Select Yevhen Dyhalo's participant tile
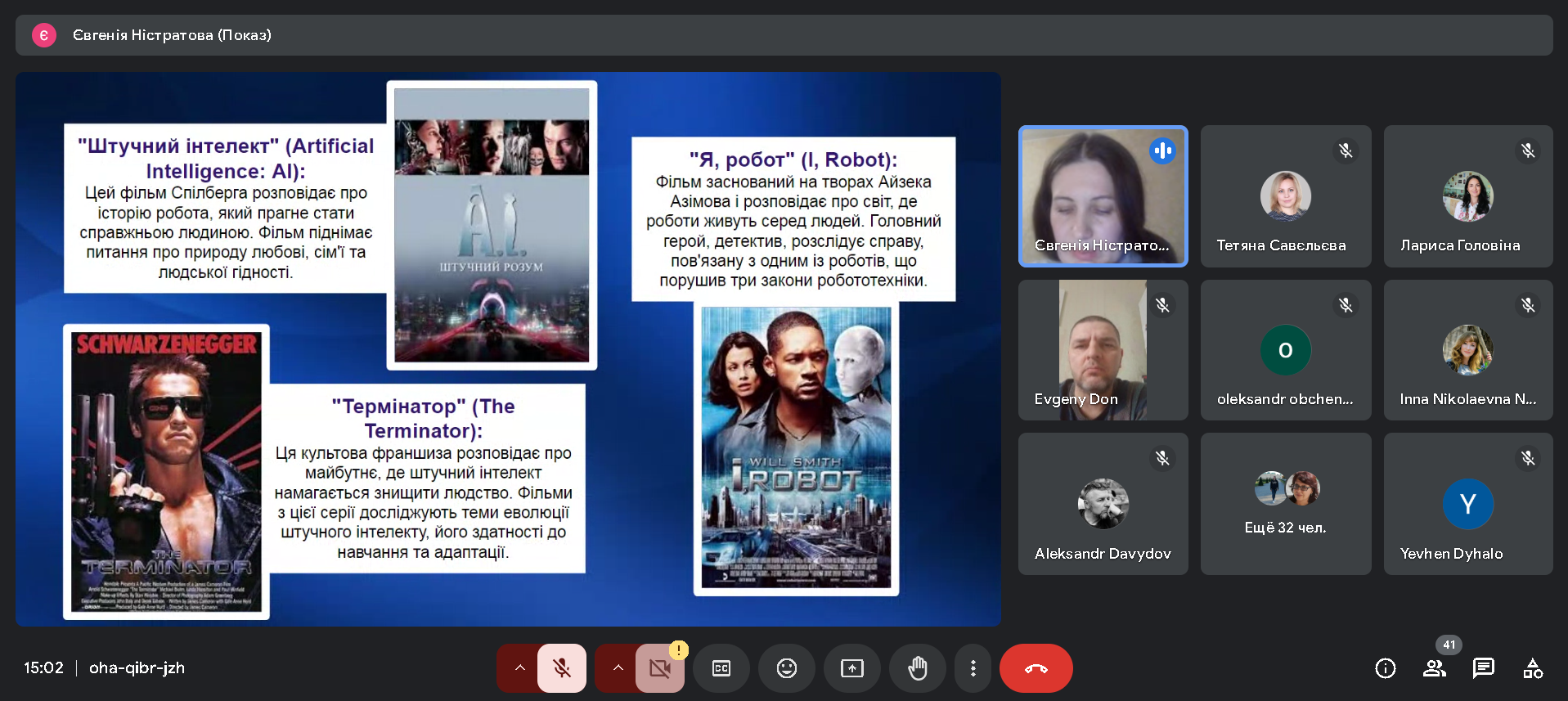This screenshot has height=701, width=1568. click(1468, 504)
